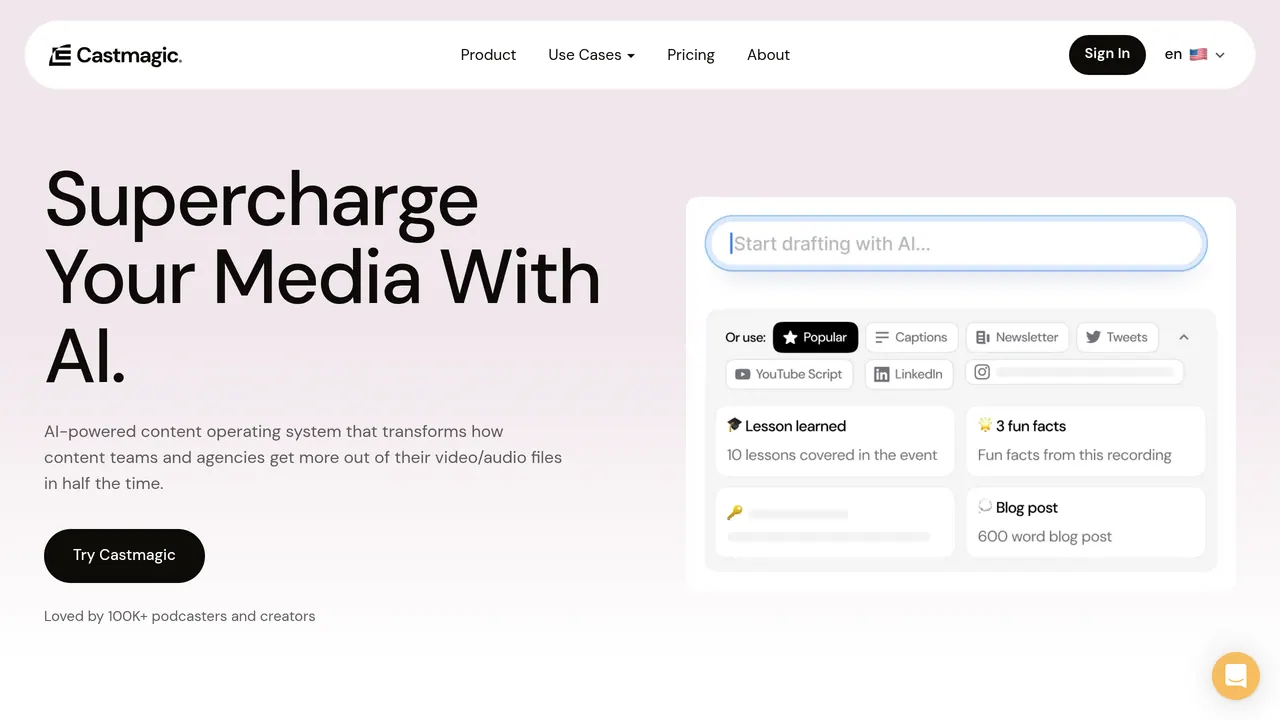Viewport: 1280px width, 720px height.
Task: Click the Castmagic wordmark
Action: pyautogui.click(x=129, y=56)
